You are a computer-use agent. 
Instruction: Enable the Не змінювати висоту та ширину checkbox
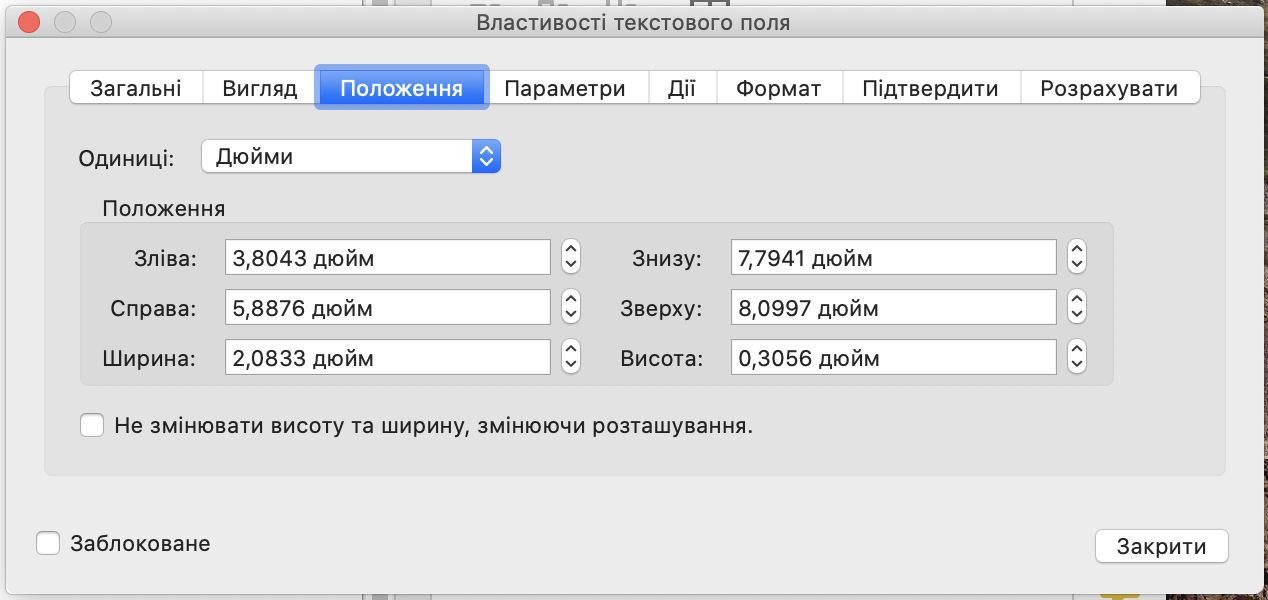tap(92, 425)
